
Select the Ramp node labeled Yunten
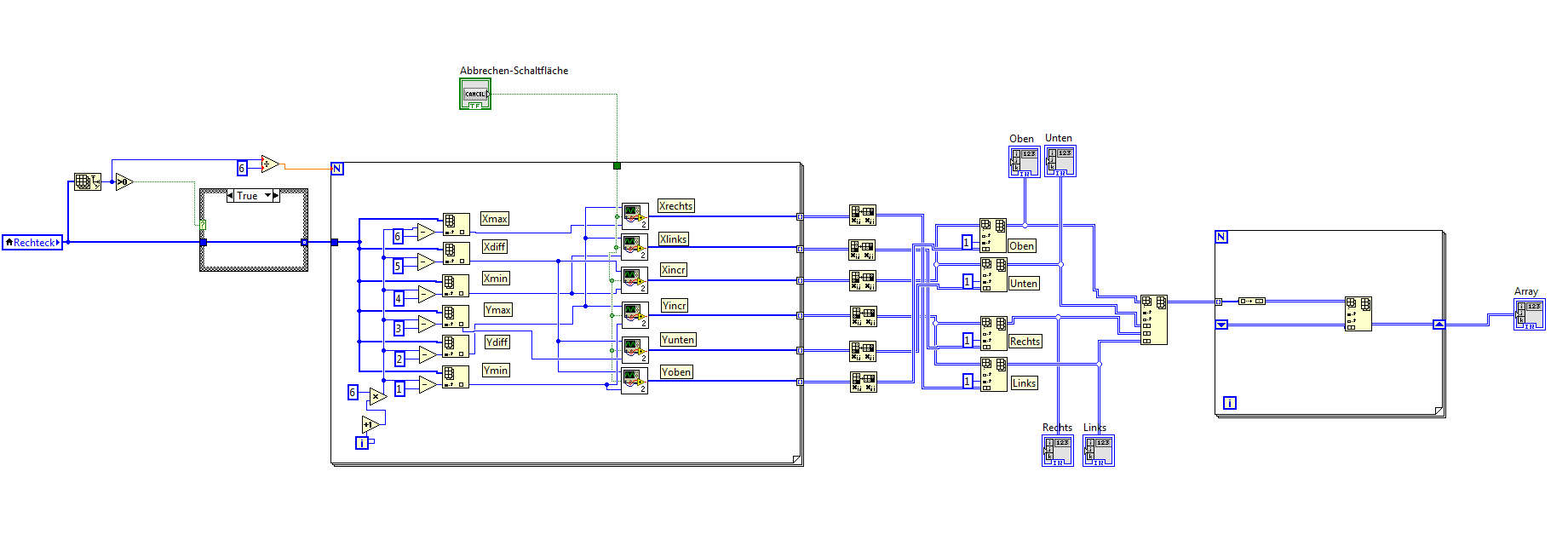pos(635,350)
